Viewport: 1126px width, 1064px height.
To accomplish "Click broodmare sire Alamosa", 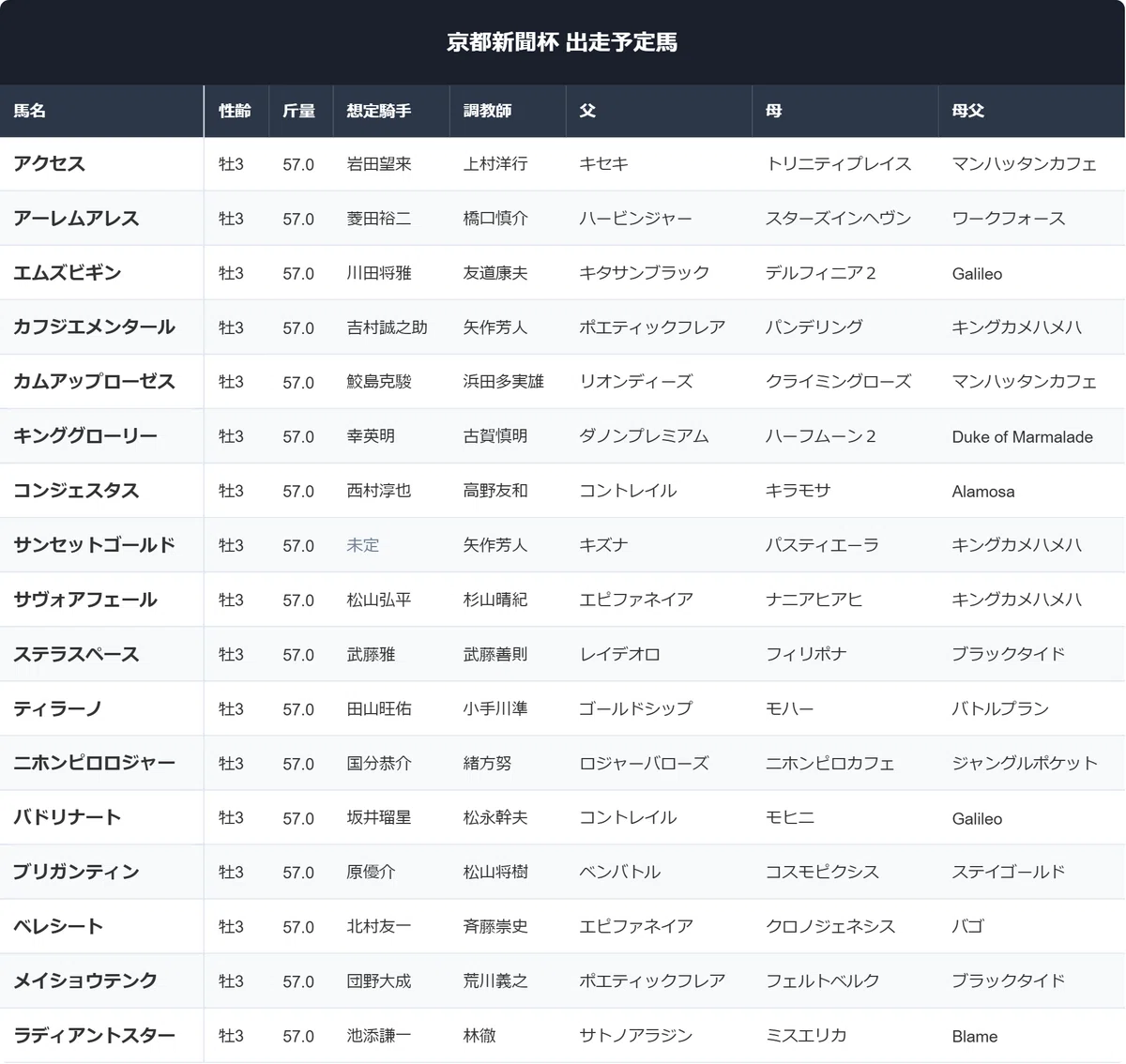I will click(x=983, y=491).
